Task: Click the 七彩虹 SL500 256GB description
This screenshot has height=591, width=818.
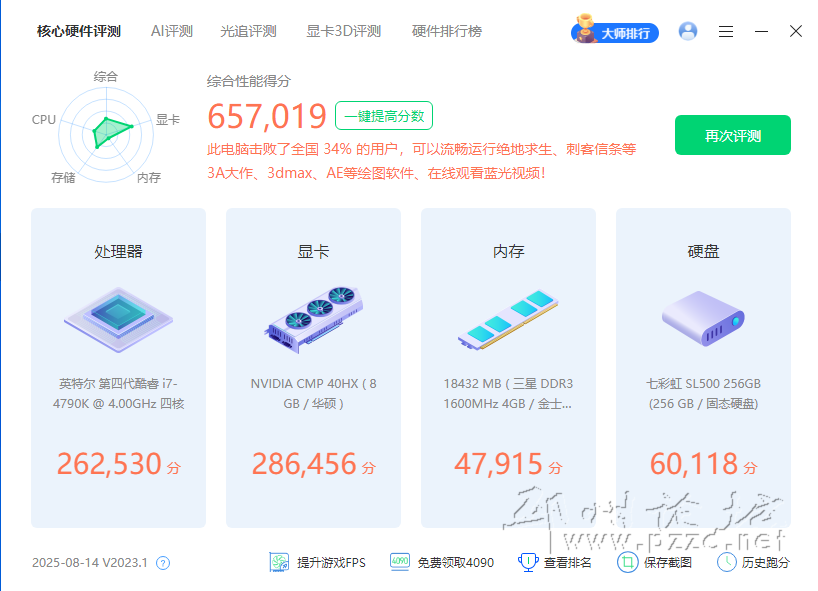Action: click(703, 393)
